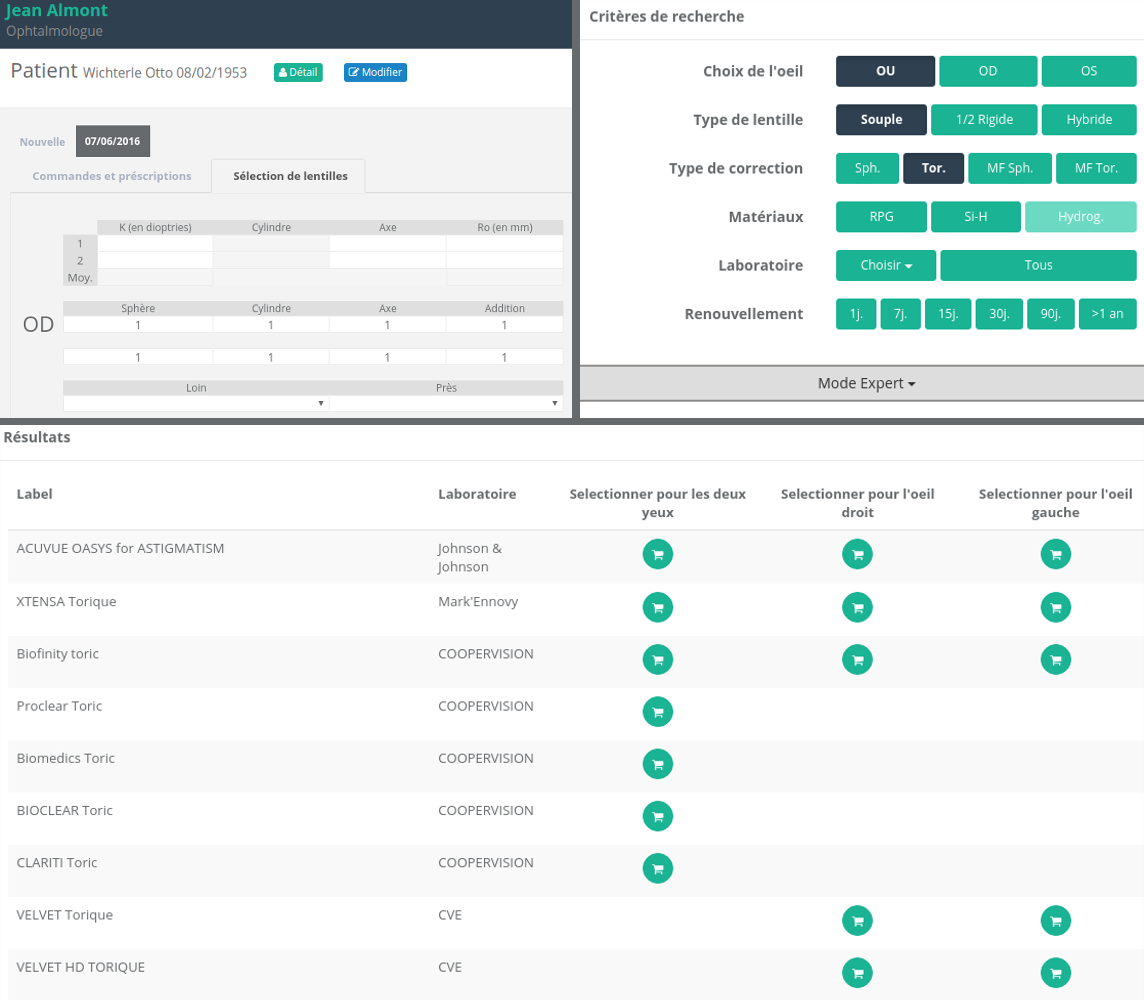Enable the 1/2 Rigide lens type
The width and height of the screenshot is (1144, 1000).
[x=983, y=120]
